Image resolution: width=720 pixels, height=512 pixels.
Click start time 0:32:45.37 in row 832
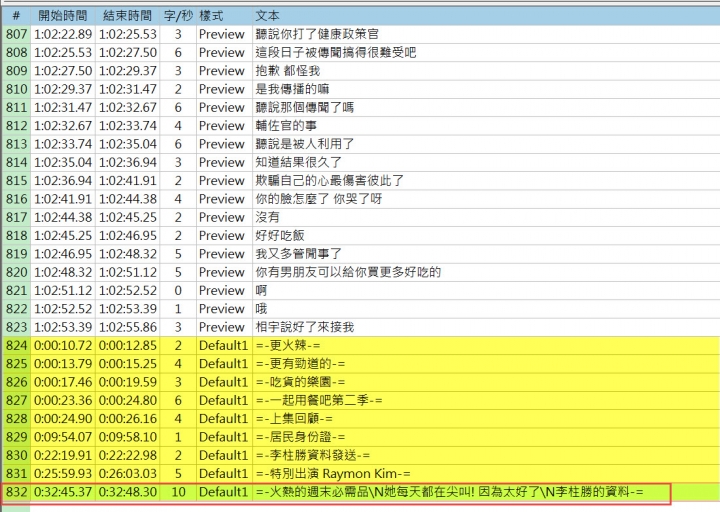[x=63, y=492]
